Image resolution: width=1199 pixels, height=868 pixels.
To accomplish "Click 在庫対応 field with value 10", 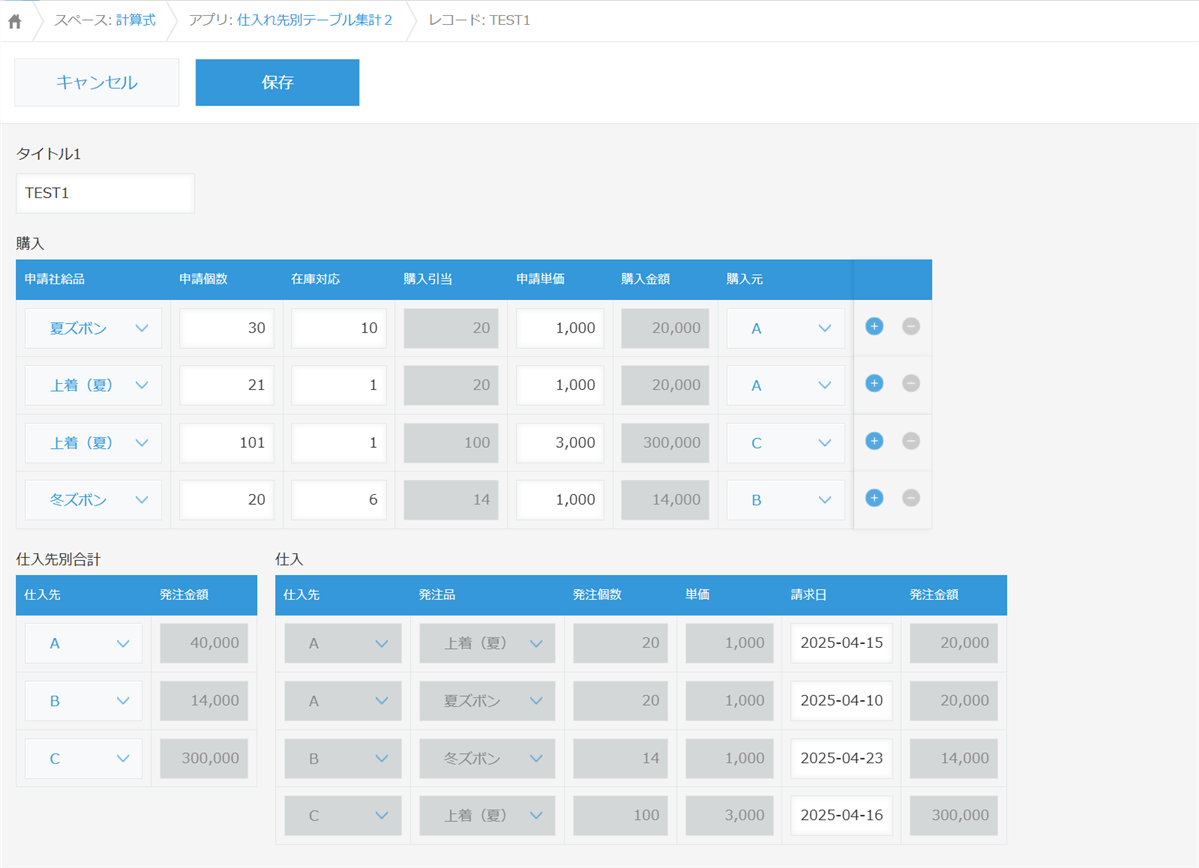I will [x=339, y=328].
